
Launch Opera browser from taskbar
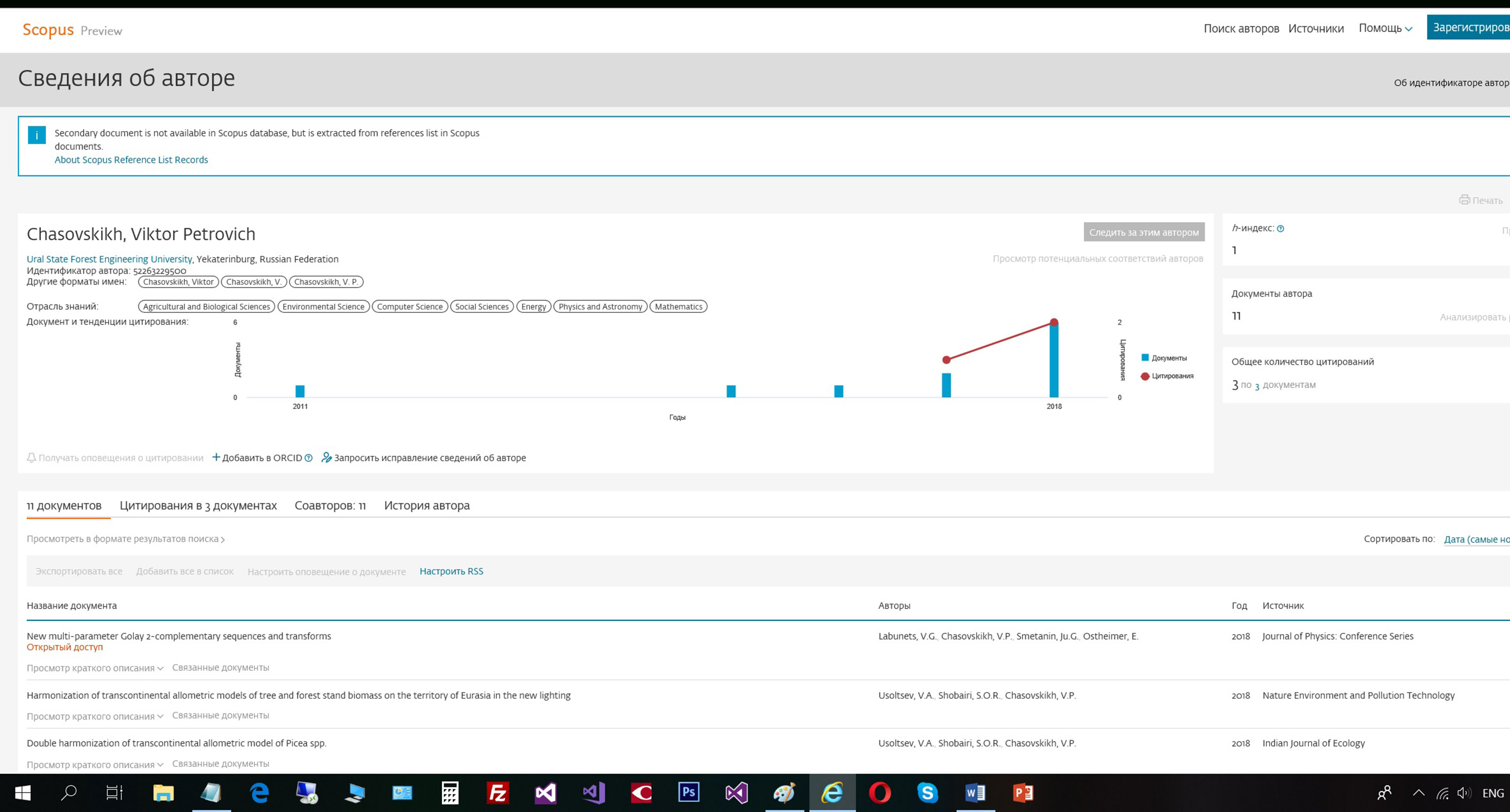880,793
